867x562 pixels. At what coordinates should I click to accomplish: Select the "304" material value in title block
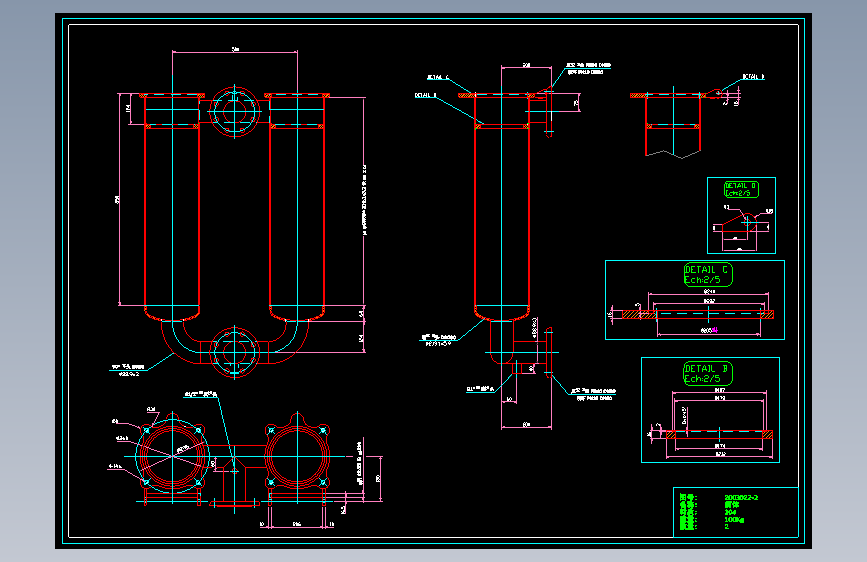[730, 513]
